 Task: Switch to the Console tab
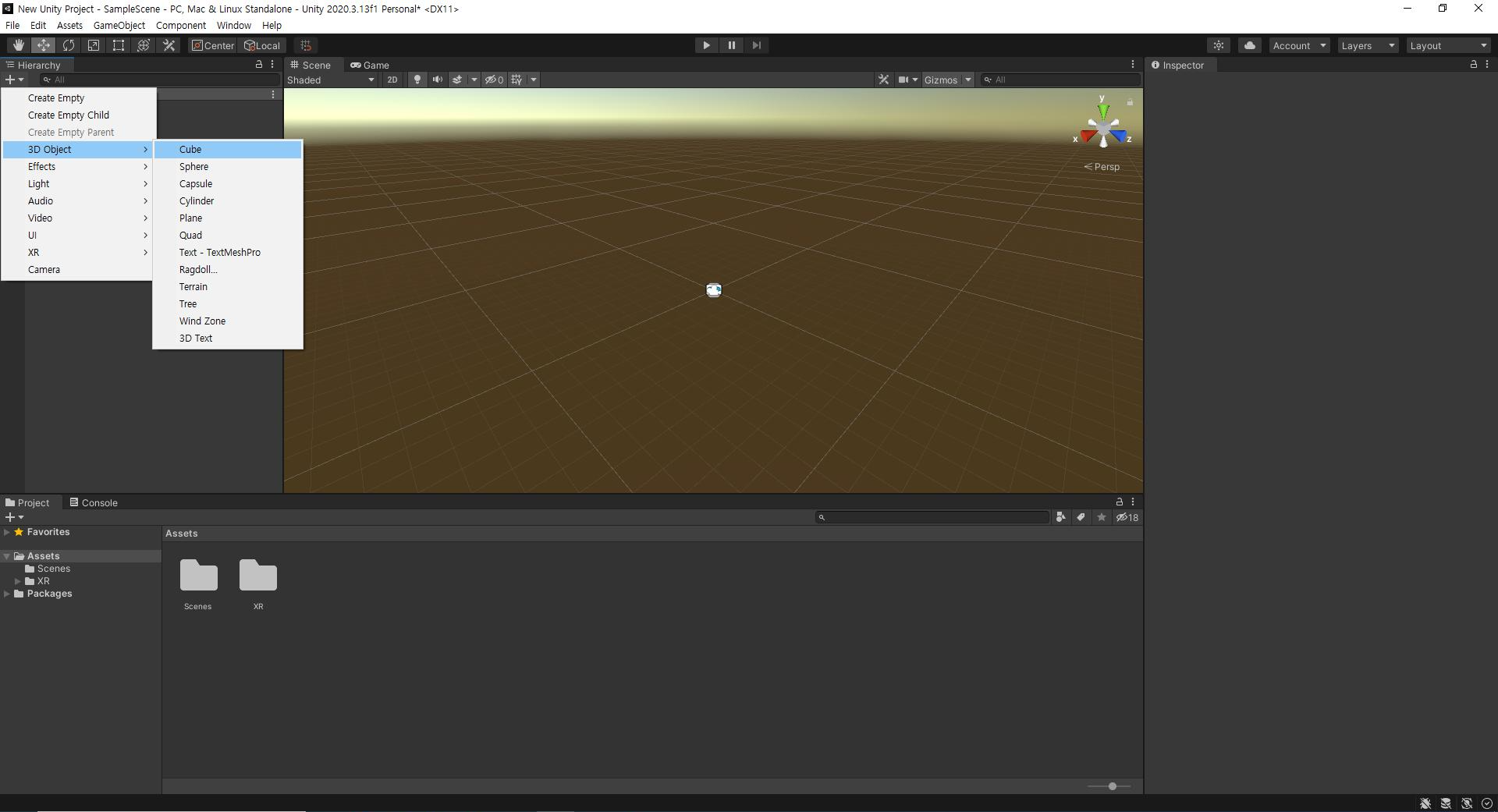94,503
